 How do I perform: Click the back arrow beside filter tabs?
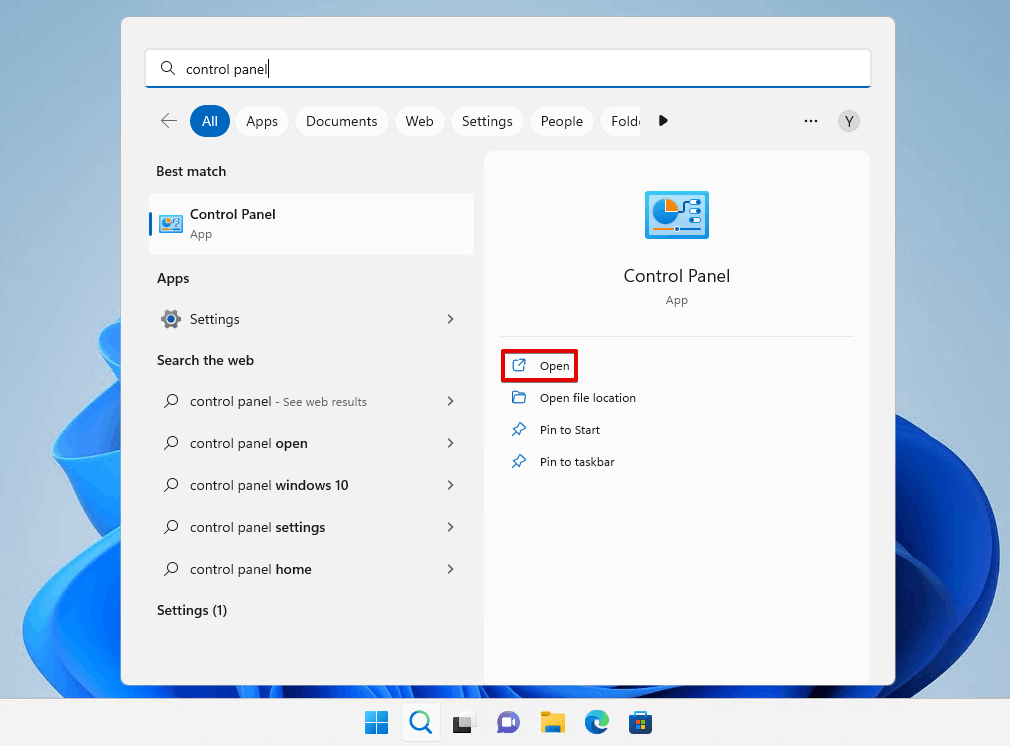(169, 120)
